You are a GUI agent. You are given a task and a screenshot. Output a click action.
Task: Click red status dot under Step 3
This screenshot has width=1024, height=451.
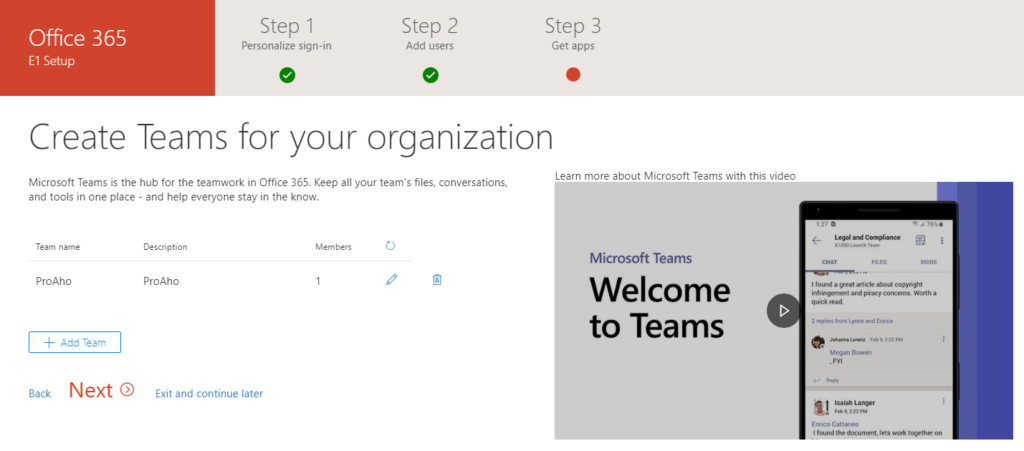pos(573,75)
